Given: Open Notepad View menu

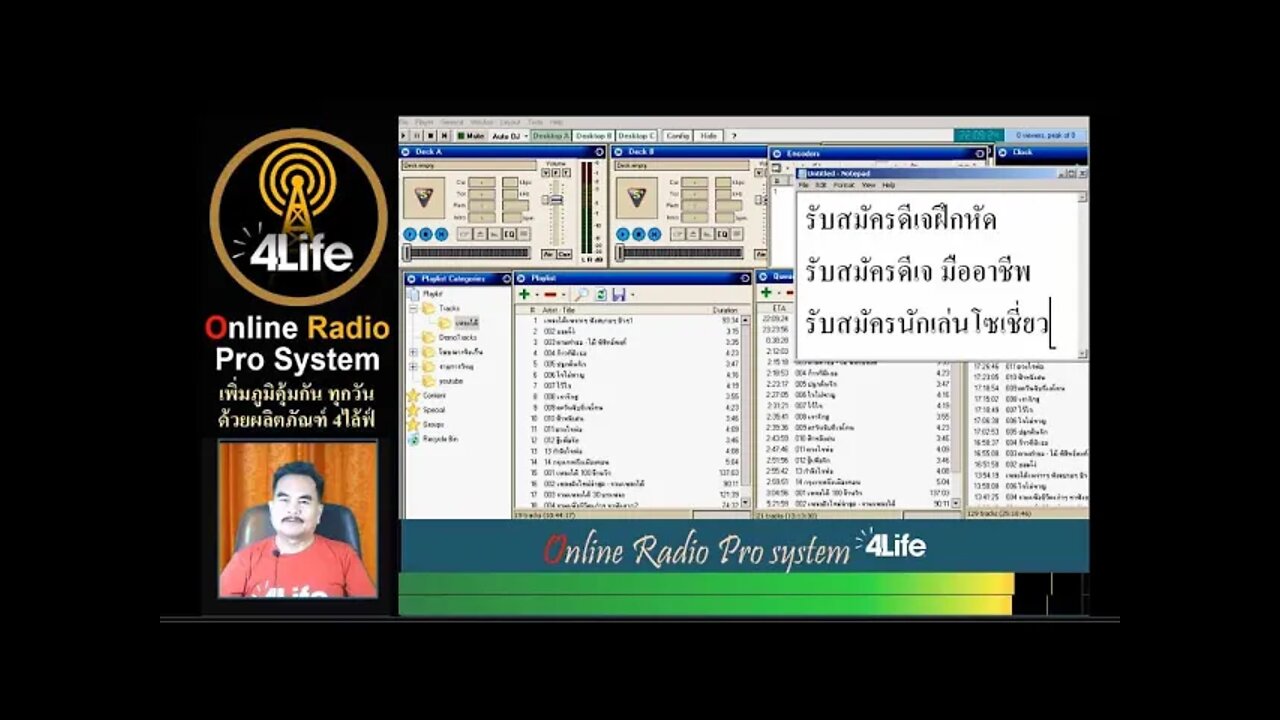Looking at the screenshot, I should coord(869,185).
